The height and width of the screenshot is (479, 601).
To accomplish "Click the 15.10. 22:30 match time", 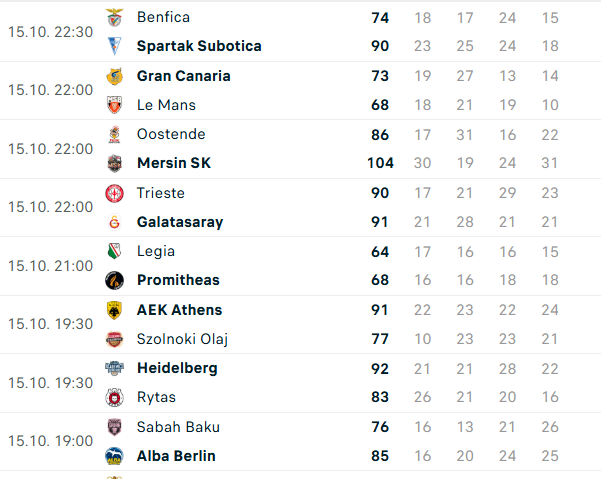I will 50,32.
